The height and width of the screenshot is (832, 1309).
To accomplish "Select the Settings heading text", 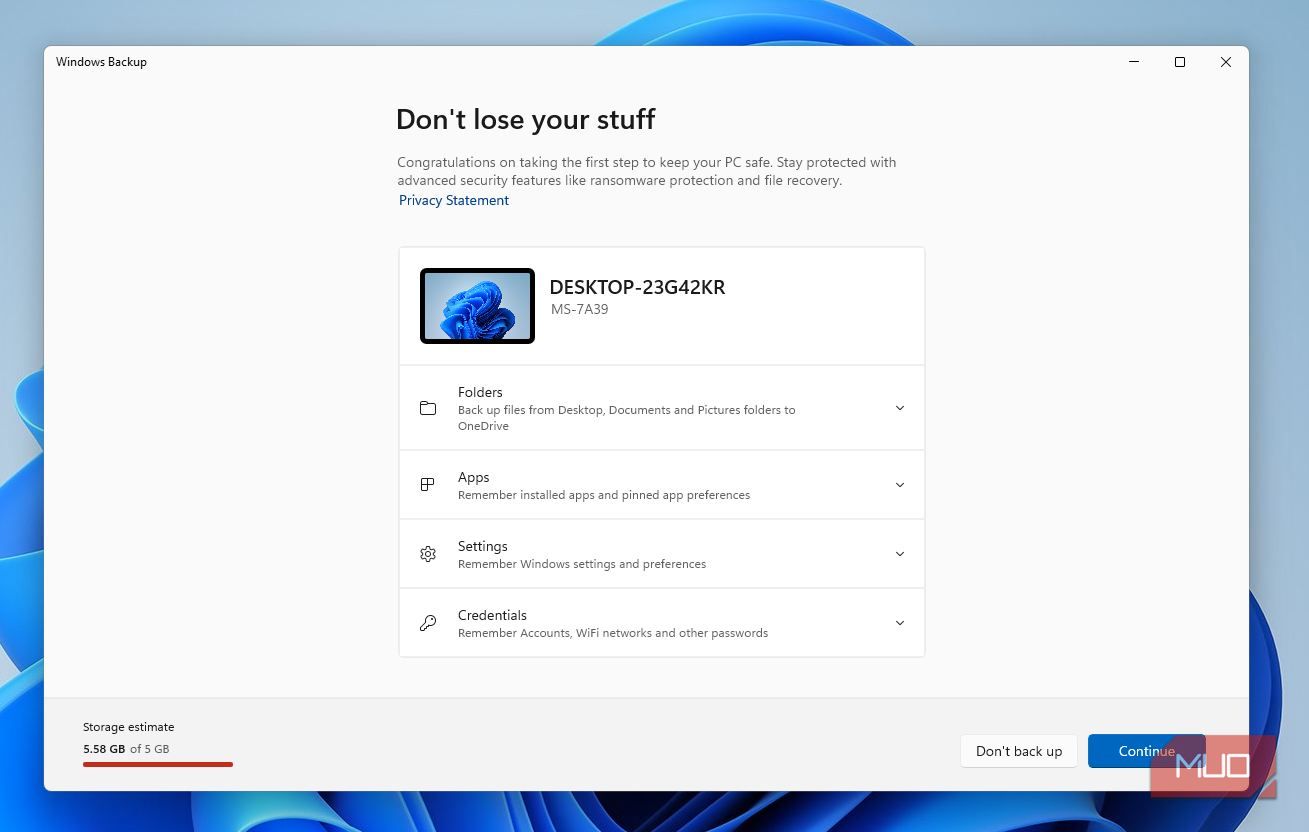I will tap(483, 546).
